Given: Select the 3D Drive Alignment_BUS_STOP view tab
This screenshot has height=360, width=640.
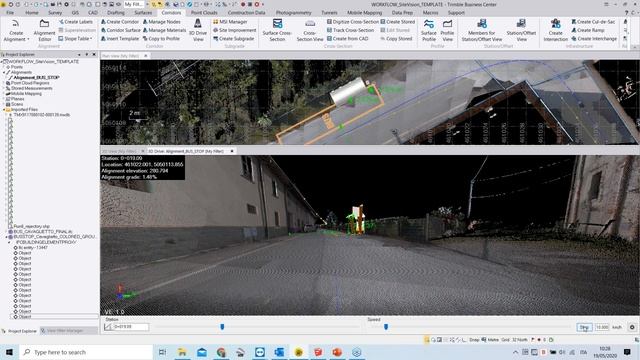Looking at the screenshot, I should (x=186, y=151).
